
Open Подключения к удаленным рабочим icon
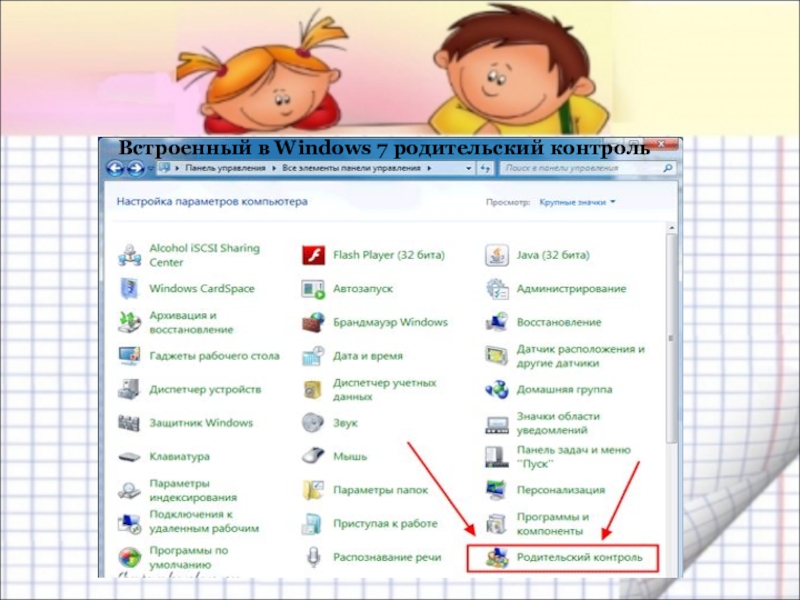coord(130,523)
